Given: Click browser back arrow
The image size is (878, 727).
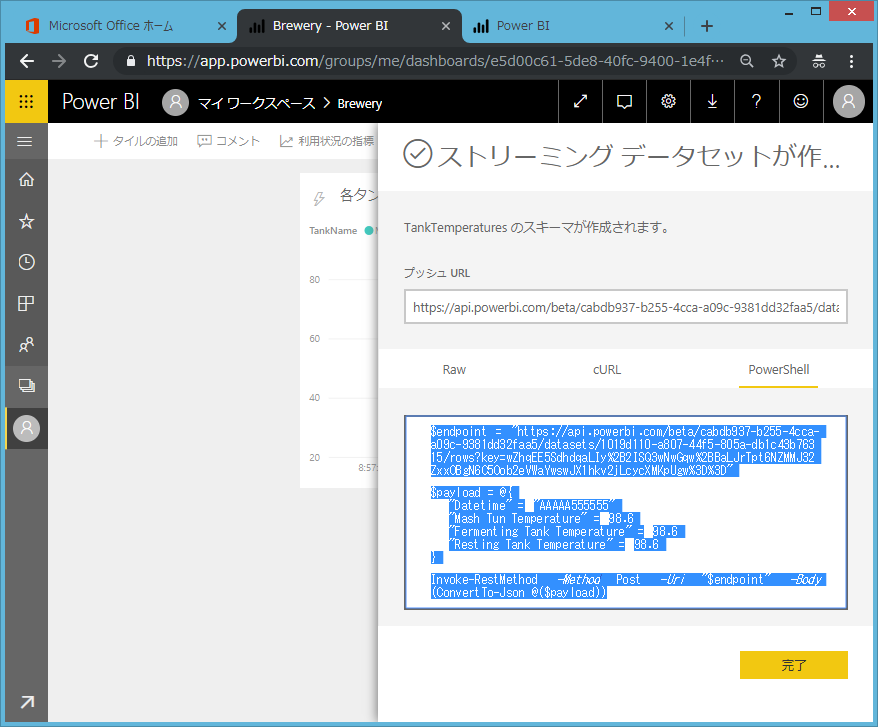Looking at the screenshot, I should pyautogui.click(x=27, y=61).
